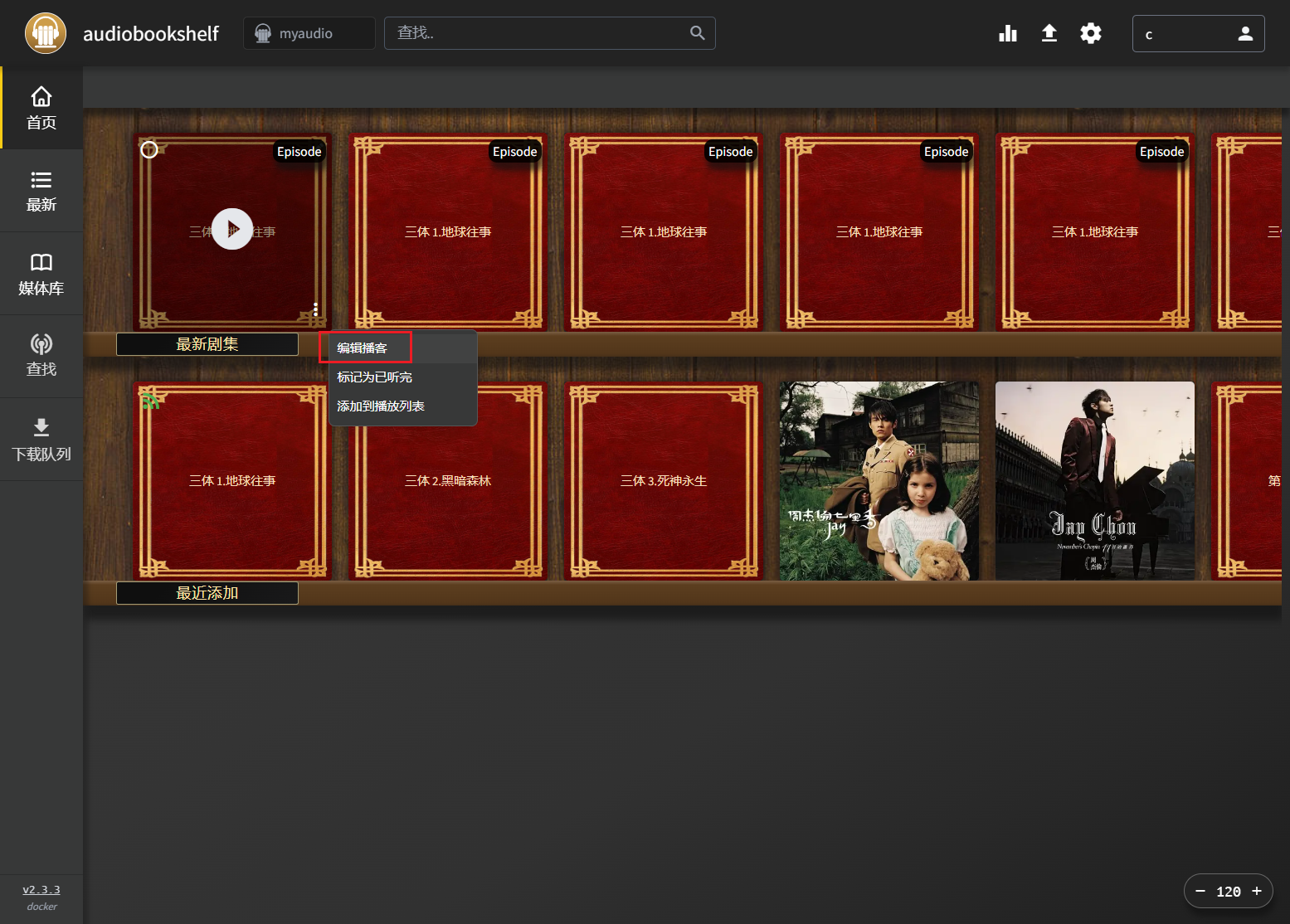Choose 编辑播客 from context menu
The height and width of the screenshot is (924, 1290).
point(402,348)
